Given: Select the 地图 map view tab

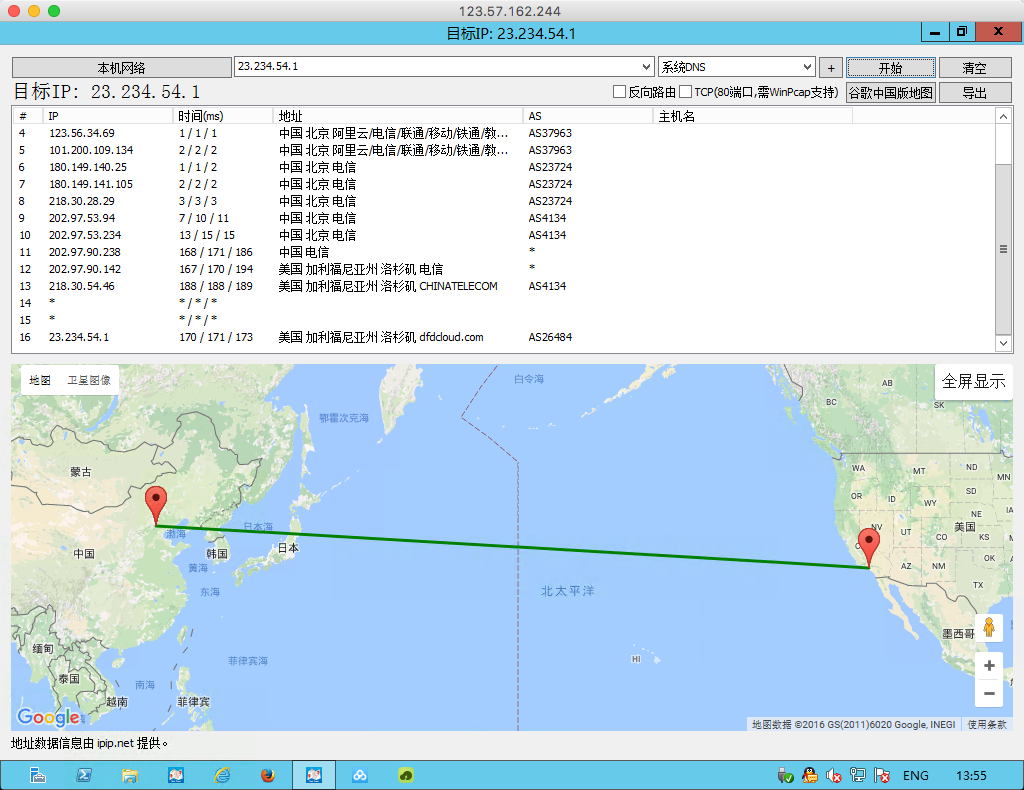Looking at the screenshot, I should coord(40,380).
